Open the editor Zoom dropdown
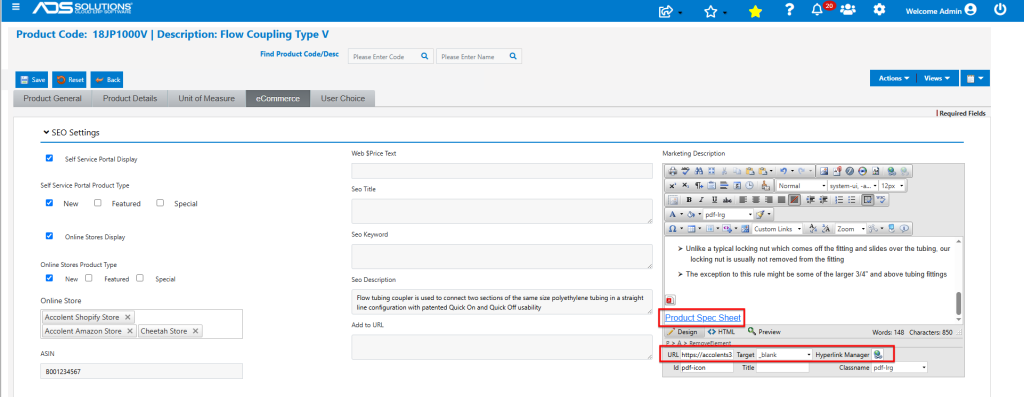 tap(851, 229)
